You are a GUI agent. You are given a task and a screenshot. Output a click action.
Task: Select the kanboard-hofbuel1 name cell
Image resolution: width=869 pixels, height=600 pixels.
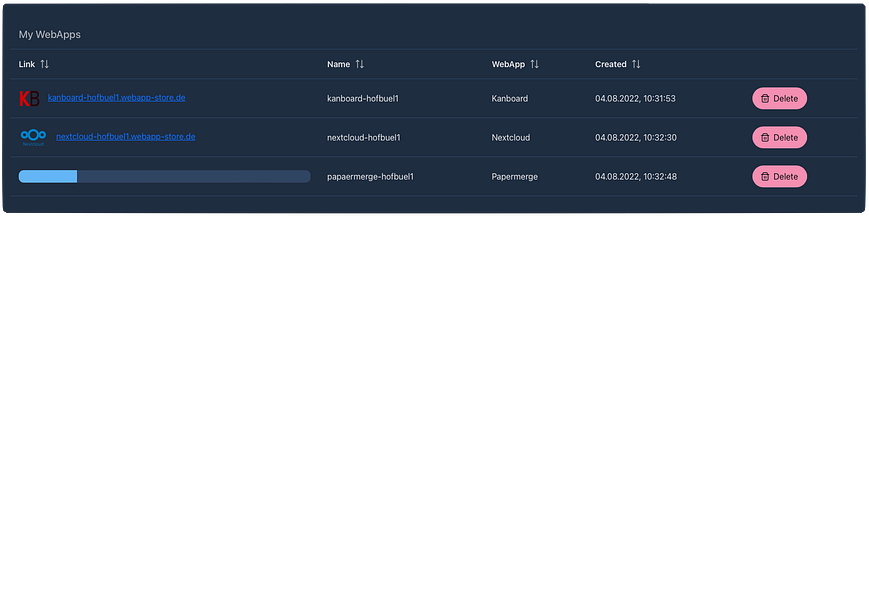[x=362, y=99]
